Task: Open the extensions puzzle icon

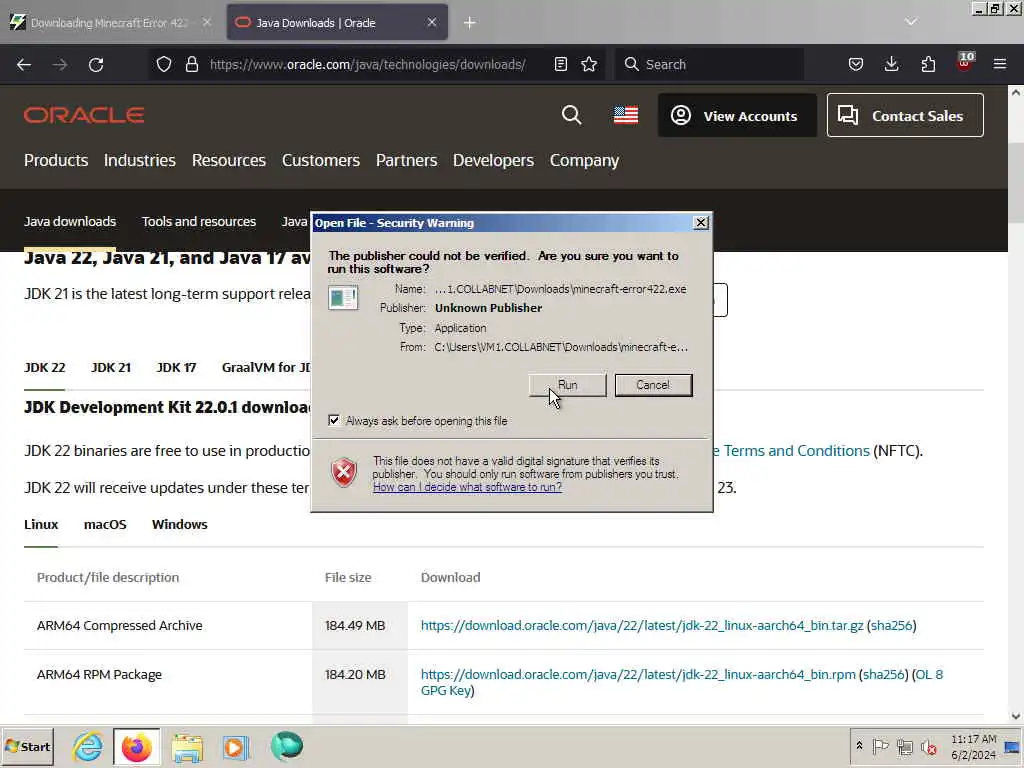Action: 928,64
